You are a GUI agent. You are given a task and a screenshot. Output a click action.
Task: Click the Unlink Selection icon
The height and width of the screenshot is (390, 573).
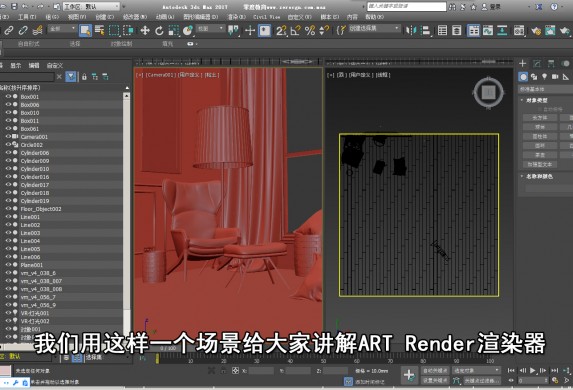(23, 30)
